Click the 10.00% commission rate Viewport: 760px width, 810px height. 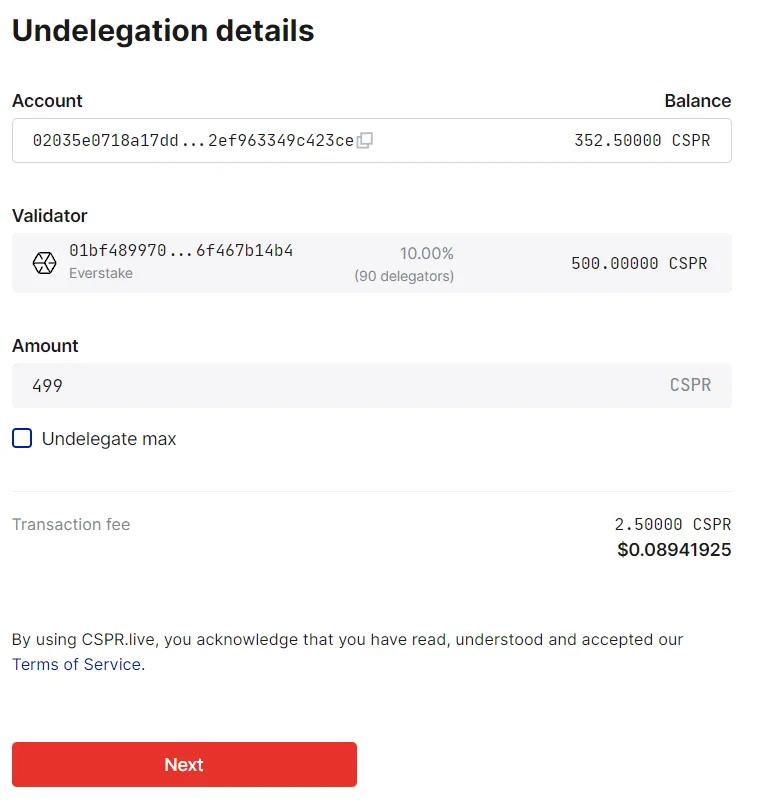pyautogui.click(x=427, y=253)
